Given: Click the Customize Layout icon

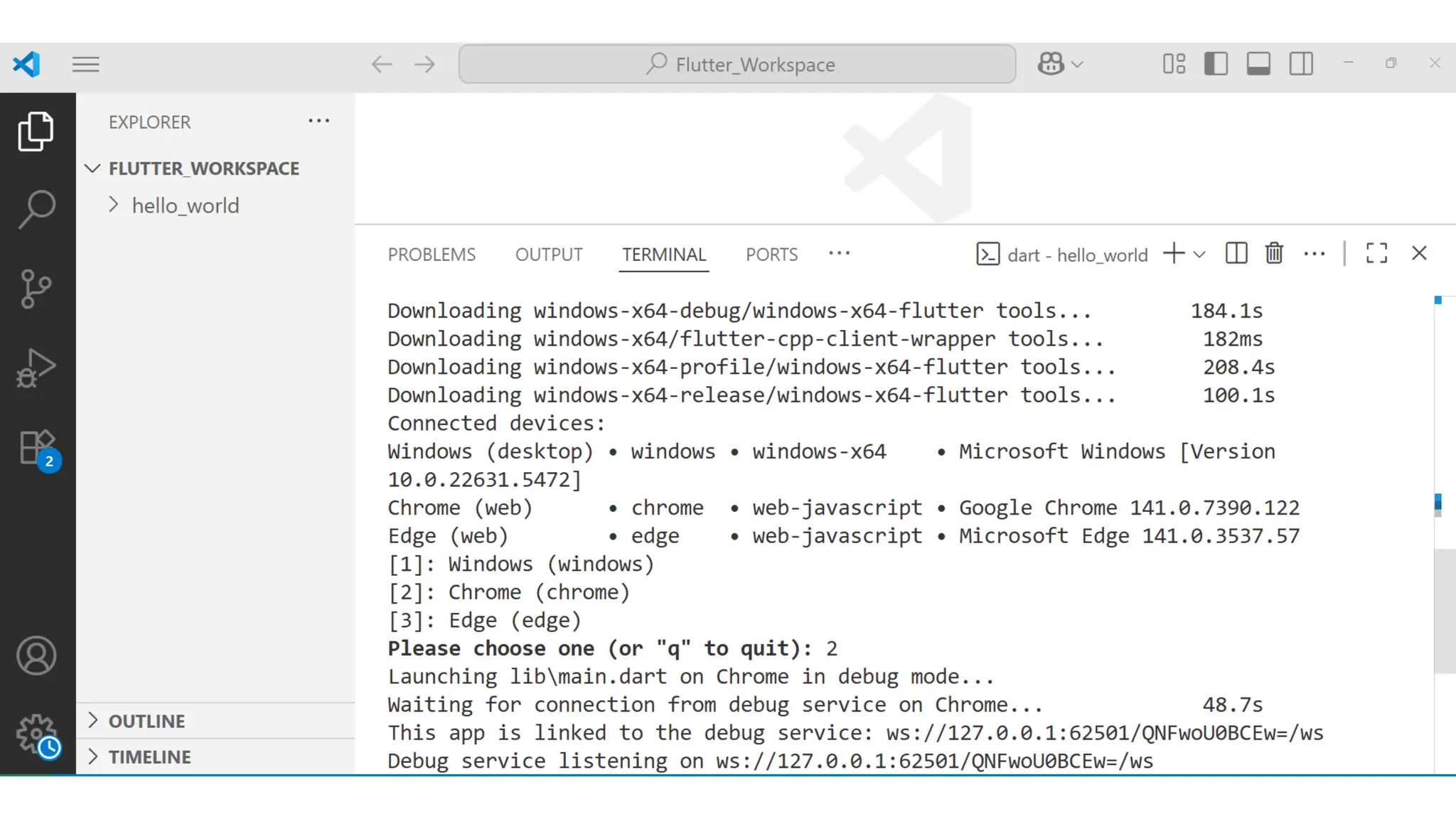Looking at the screenshot, I should [x=1174, y=64].
